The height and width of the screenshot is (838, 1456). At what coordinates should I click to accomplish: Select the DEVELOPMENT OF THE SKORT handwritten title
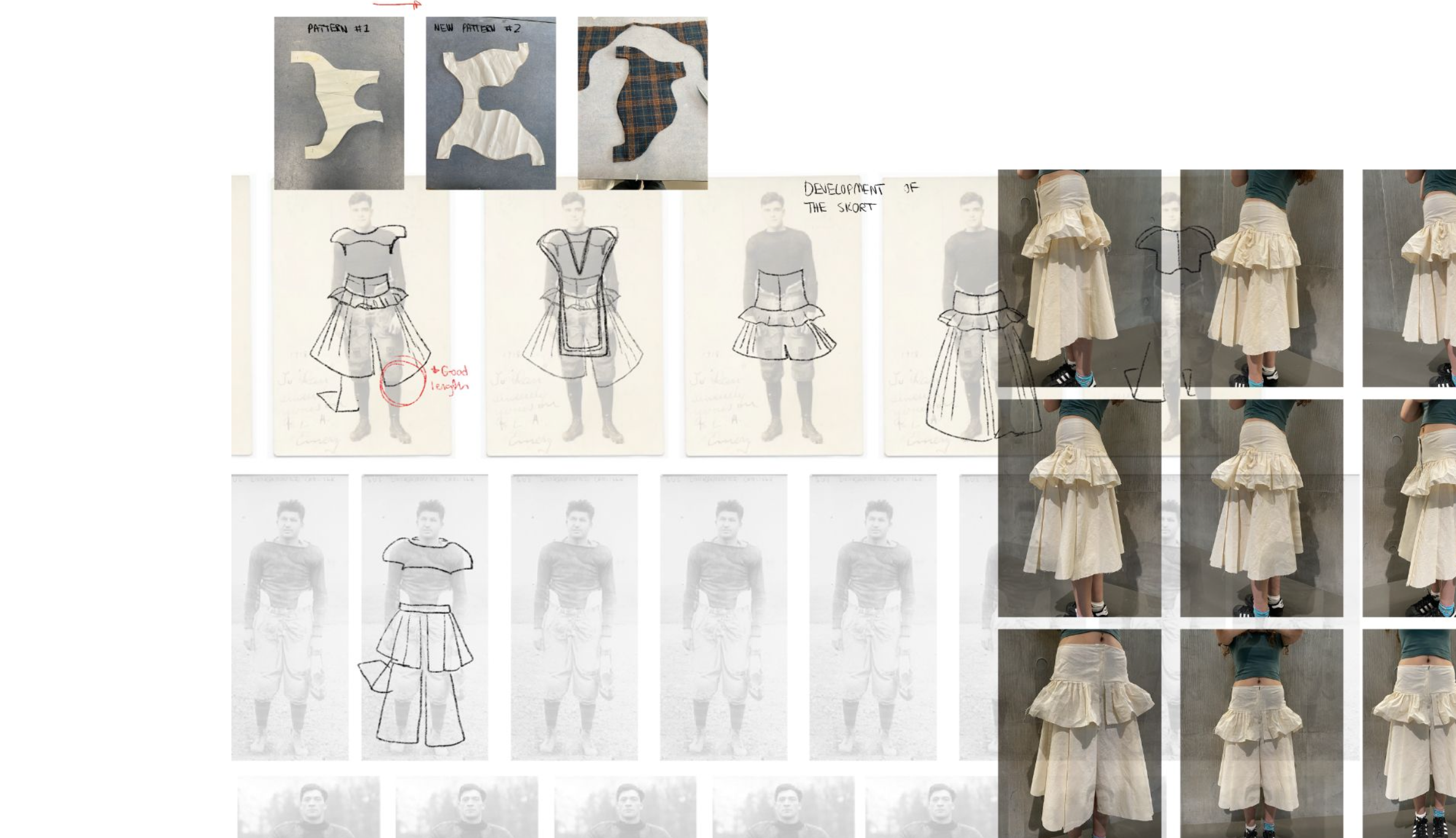pos(859,198)
